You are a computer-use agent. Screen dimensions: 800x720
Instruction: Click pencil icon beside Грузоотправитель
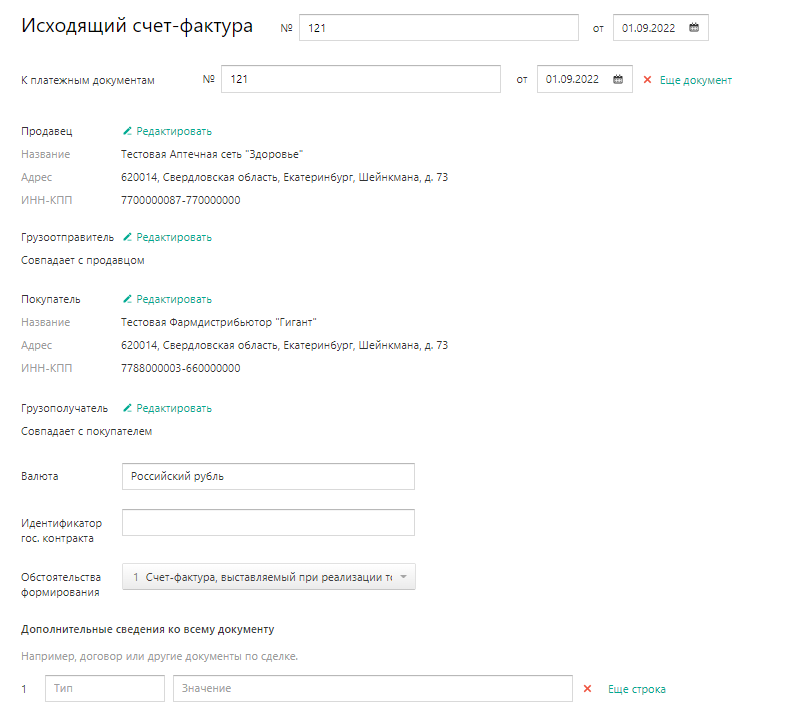[x=127, y=237]
